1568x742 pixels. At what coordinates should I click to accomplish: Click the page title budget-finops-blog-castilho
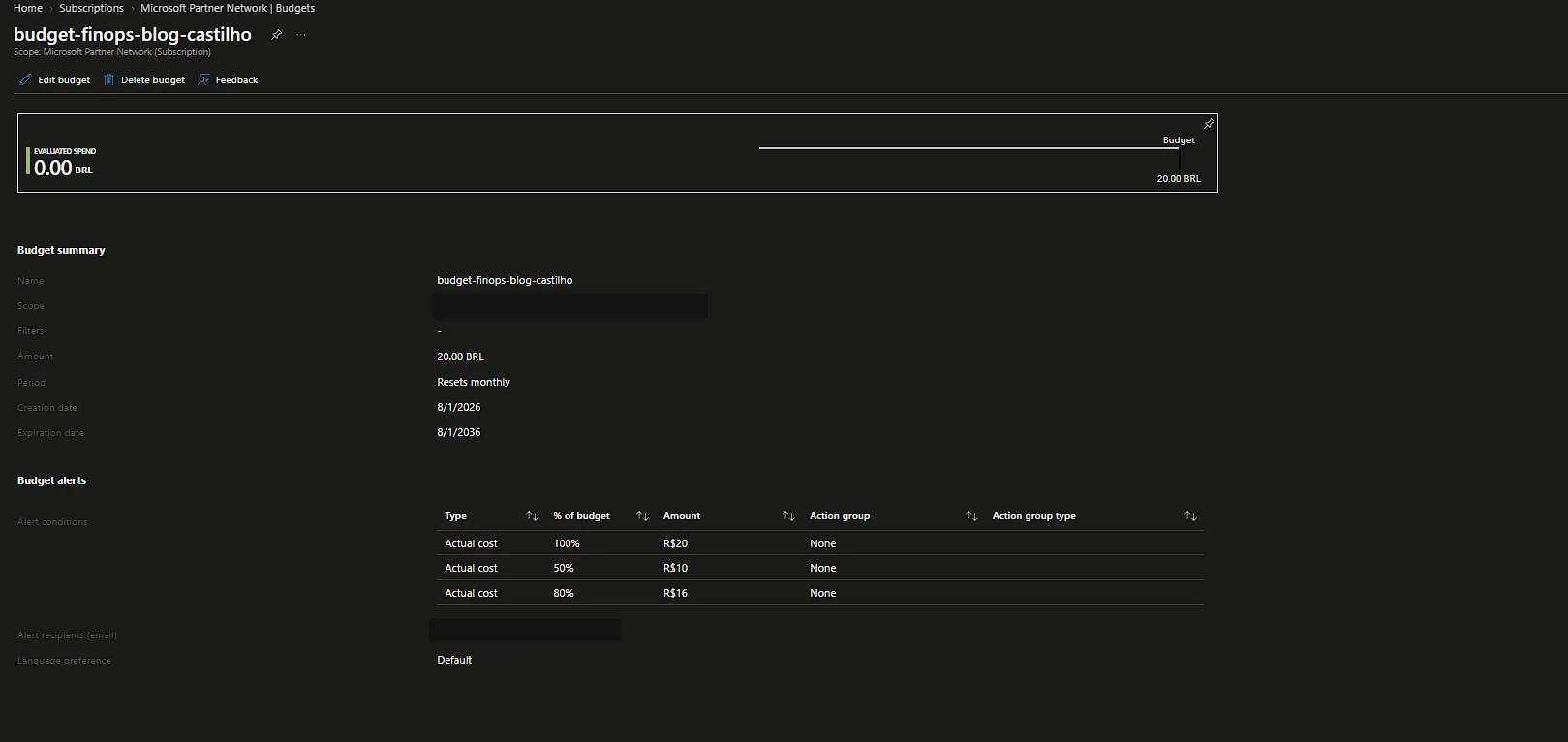tap(133, 35)
